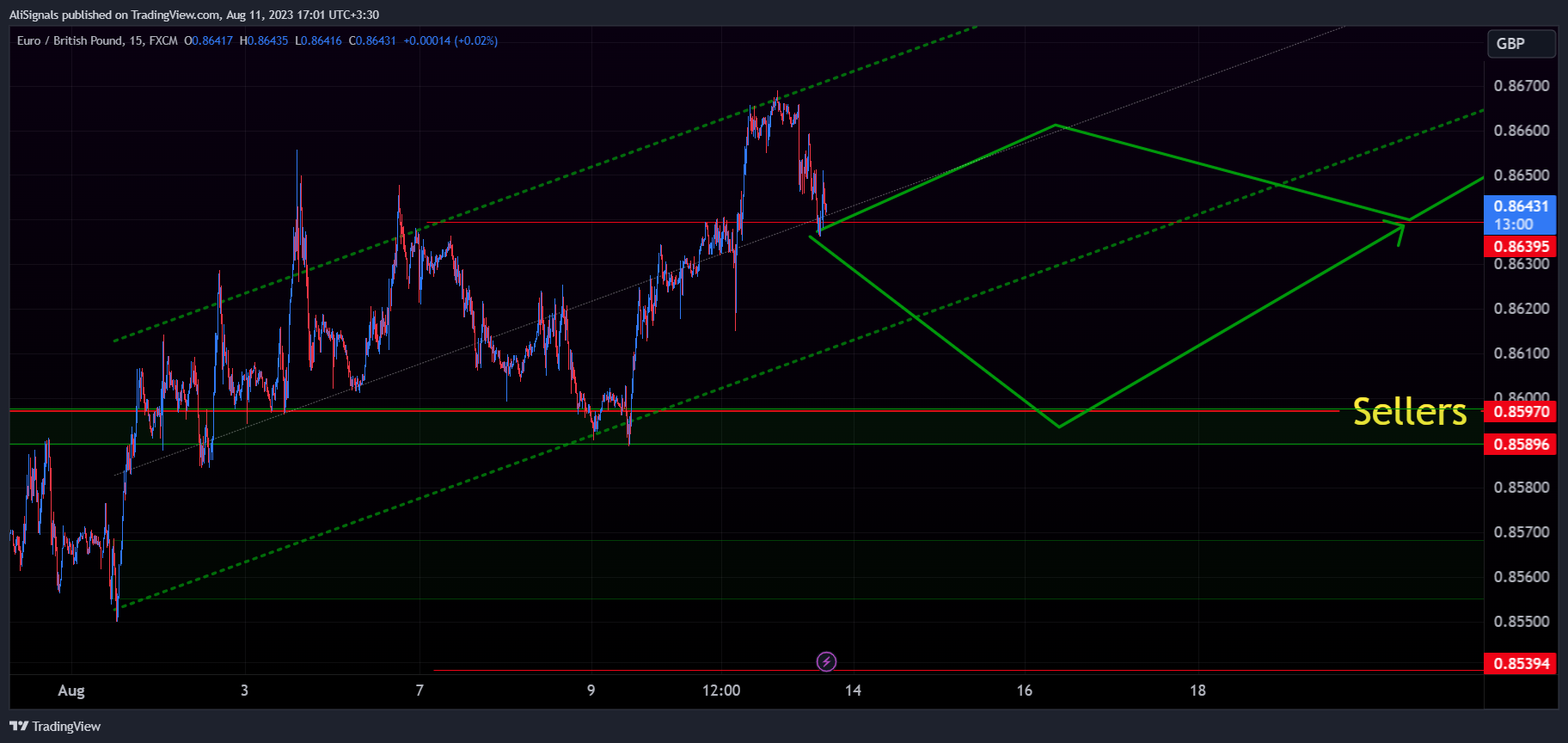Click the Aug date label on time axis
This screenshot has width=1568, height=743.
(x=71, y=691)
